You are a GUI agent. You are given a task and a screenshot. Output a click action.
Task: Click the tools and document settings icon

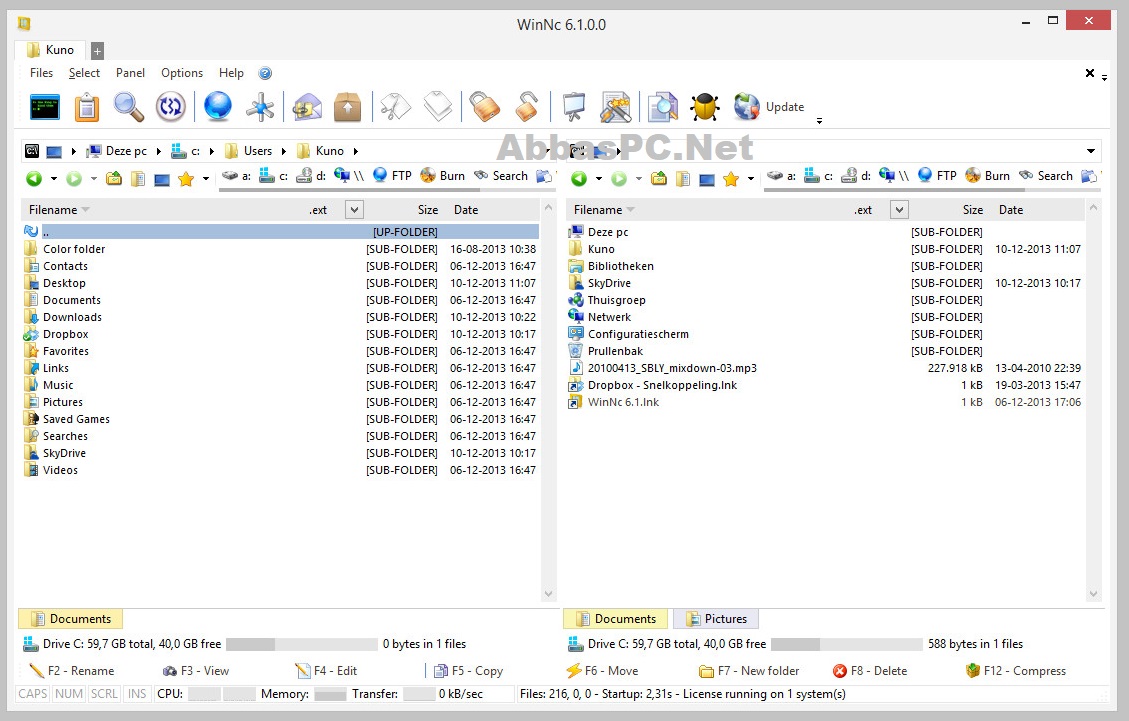tap(616, 107)
